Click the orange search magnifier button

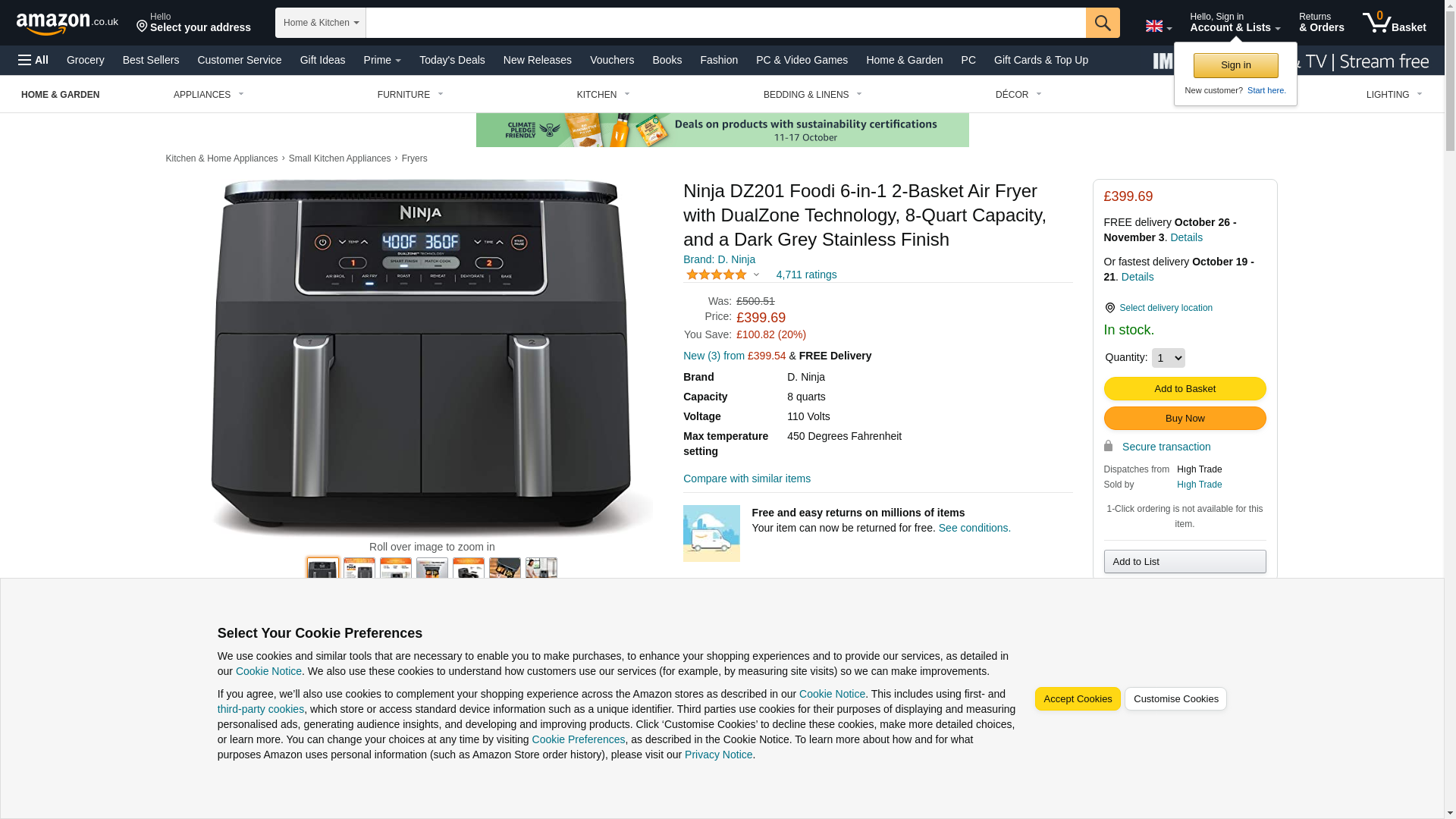tap(1103, 23)
